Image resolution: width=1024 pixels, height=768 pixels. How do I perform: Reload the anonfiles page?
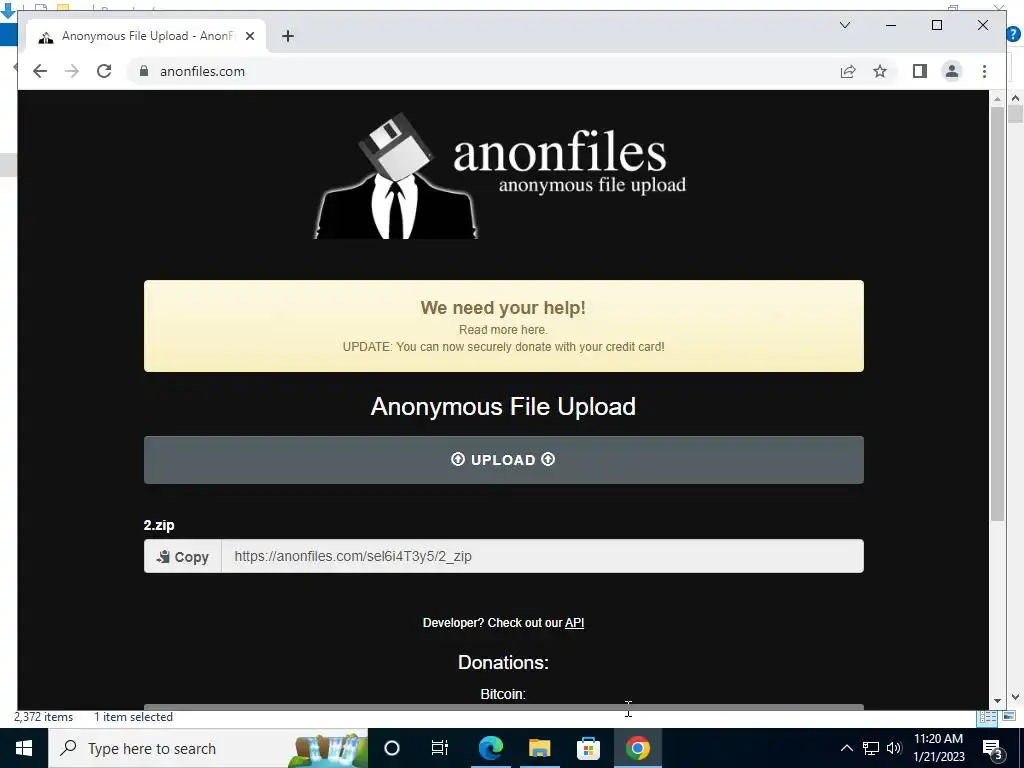(104, 71)
